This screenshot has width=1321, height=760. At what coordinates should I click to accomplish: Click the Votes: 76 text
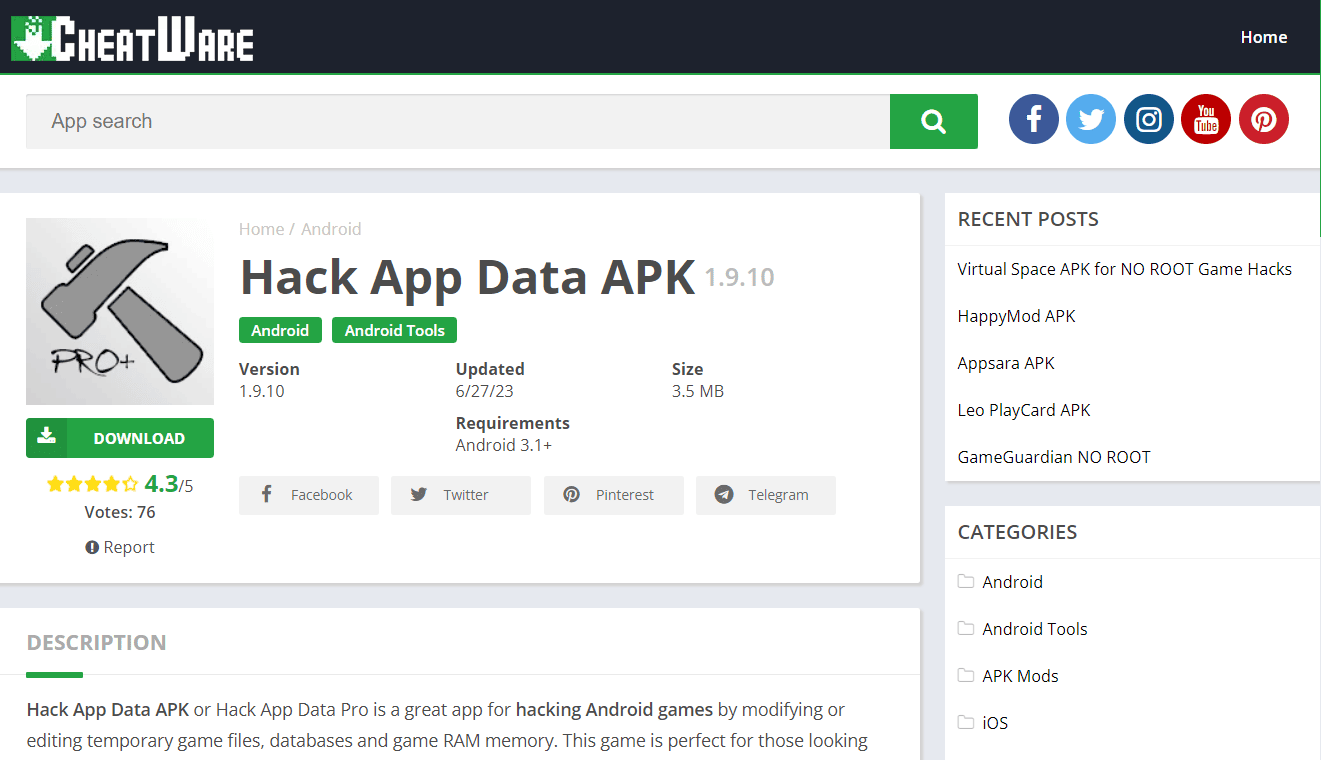pos(120,512)
